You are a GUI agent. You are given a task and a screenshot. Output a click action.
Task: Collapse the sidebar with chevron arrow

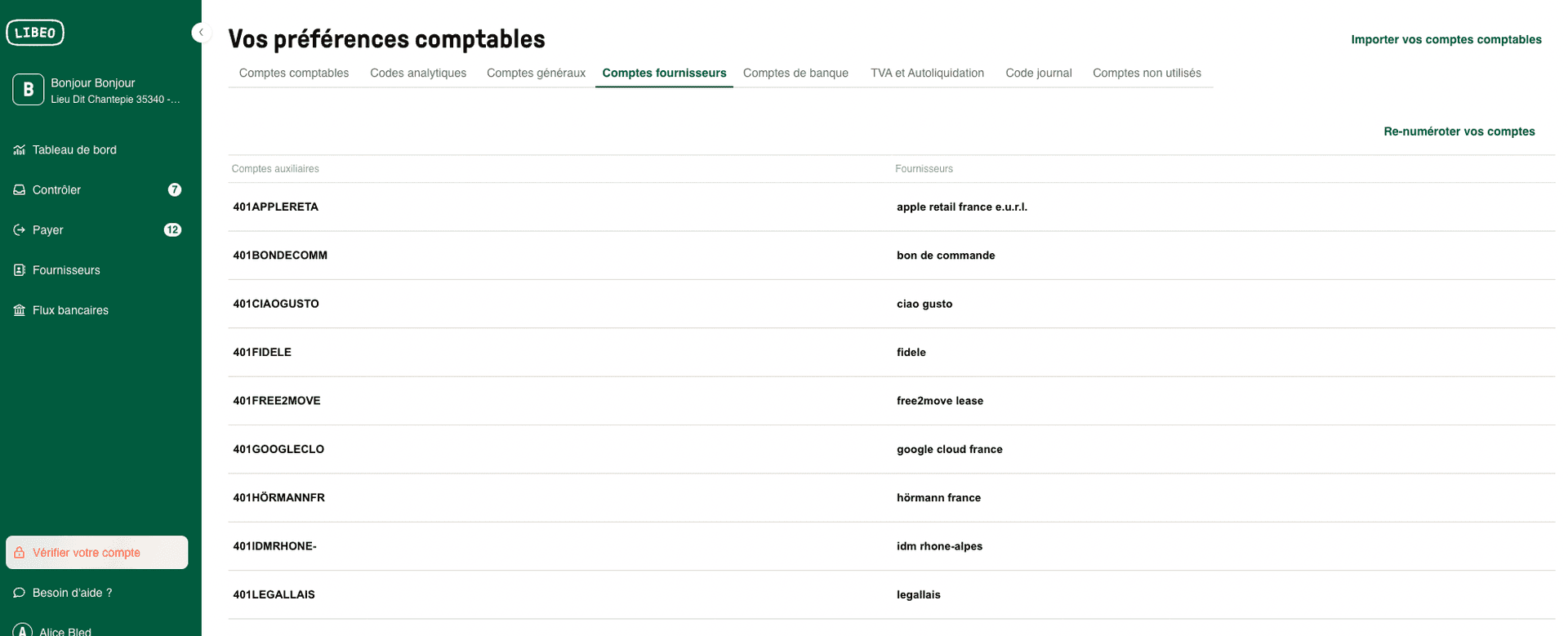tap(201, 33)
